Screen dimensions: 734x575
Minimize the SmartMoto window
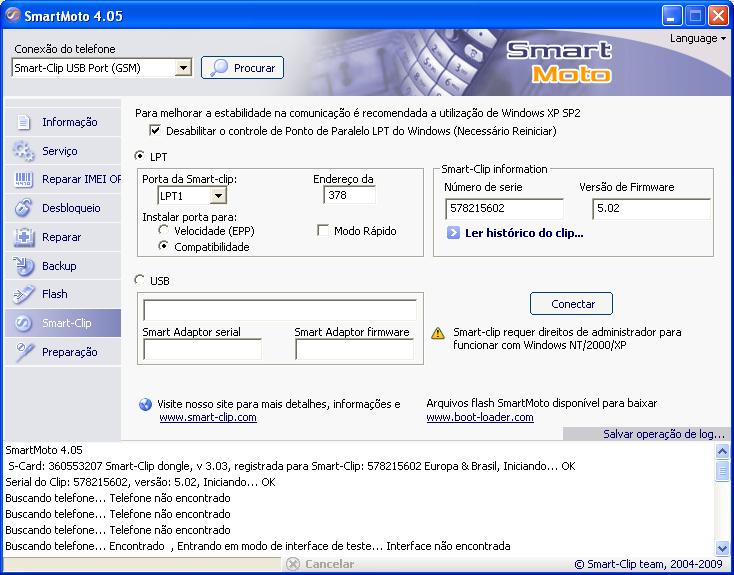click(672, 16)
